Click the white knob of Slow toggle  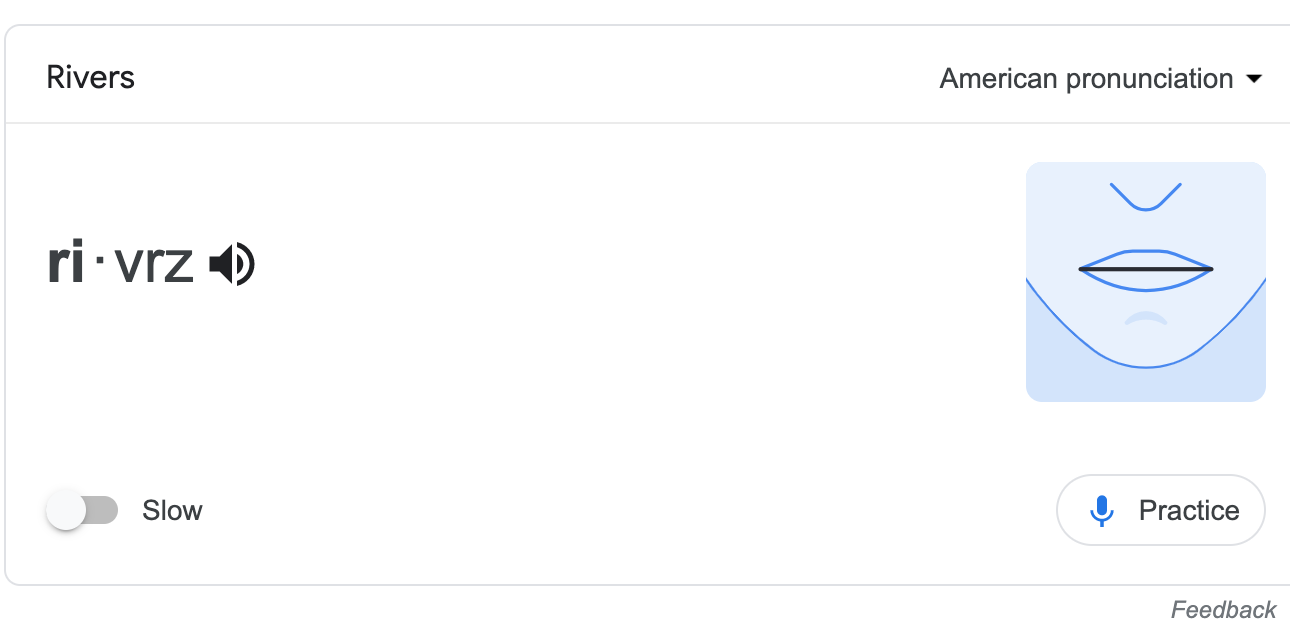pos(66,511)
